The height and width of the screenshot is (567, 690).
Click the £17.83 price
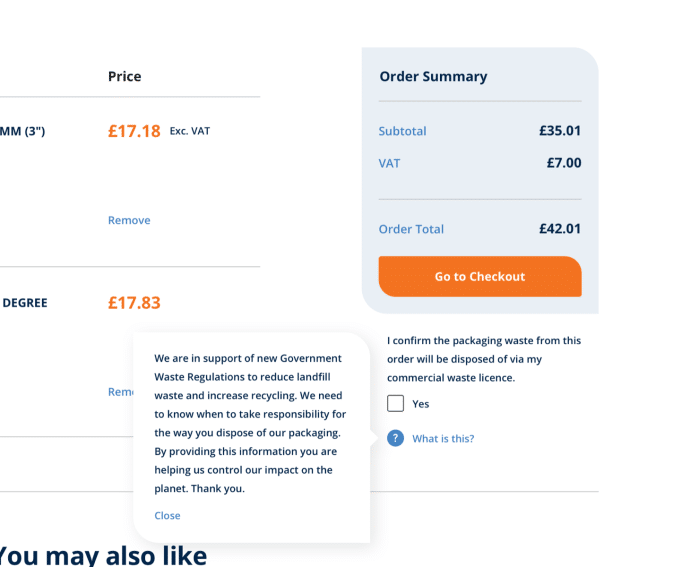point(134,303)
